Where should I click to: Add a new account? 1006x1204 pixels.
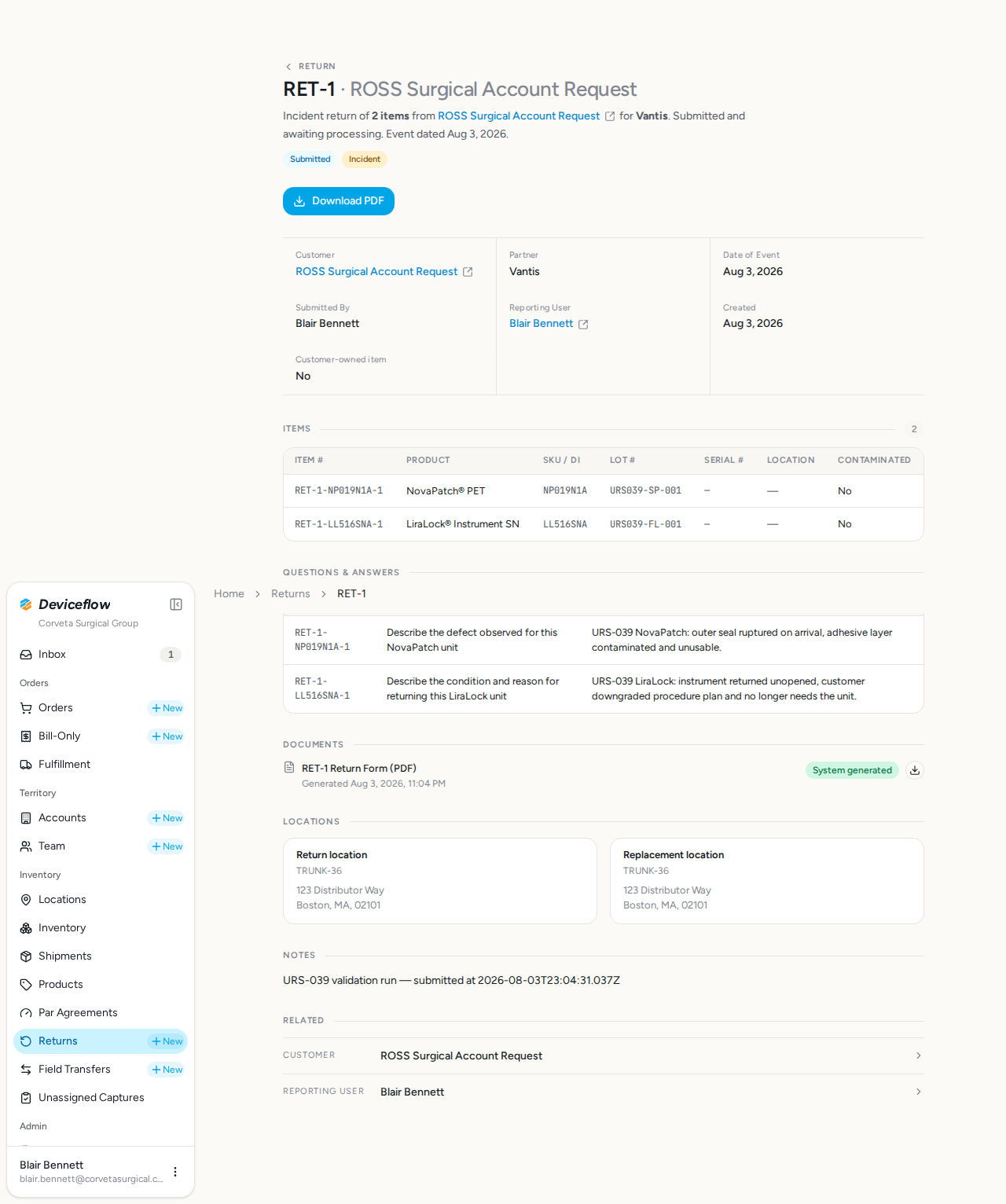click(x=167, y=818)
